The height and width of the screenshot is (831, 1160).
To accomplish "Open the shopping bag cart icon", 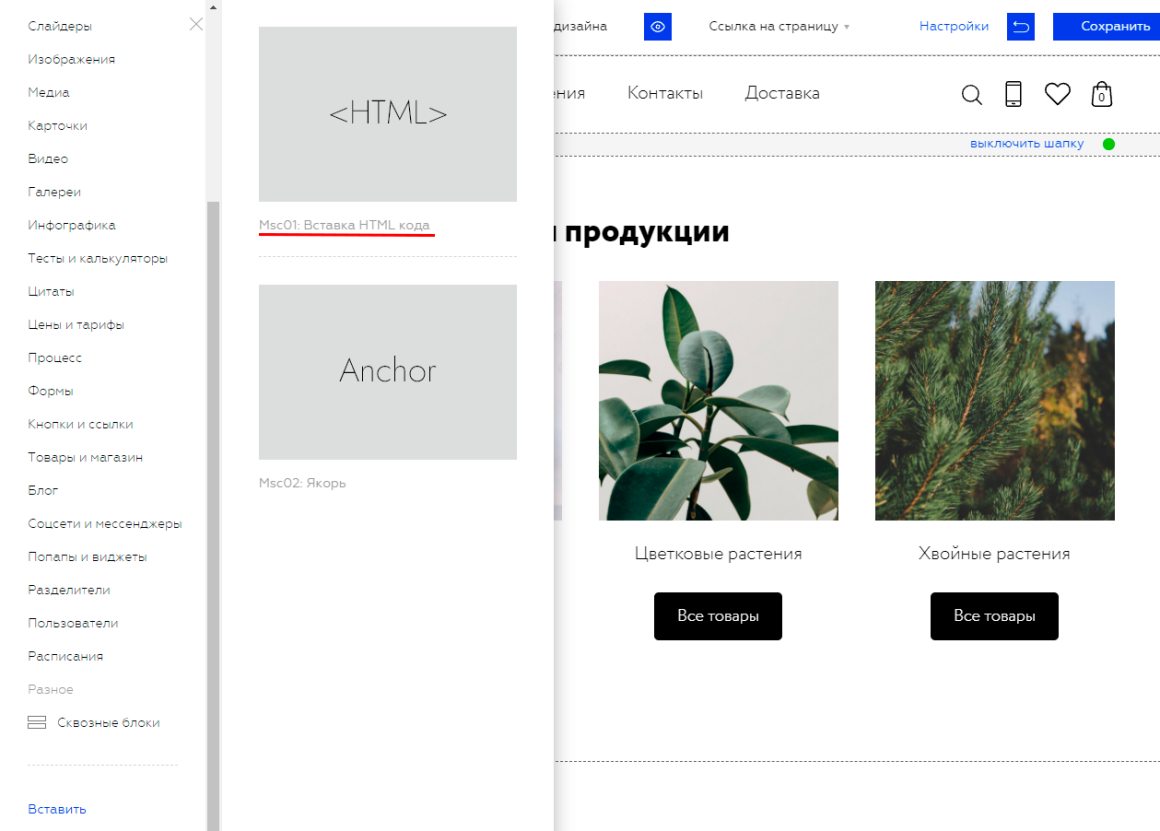I will [x=1102, y=94].
